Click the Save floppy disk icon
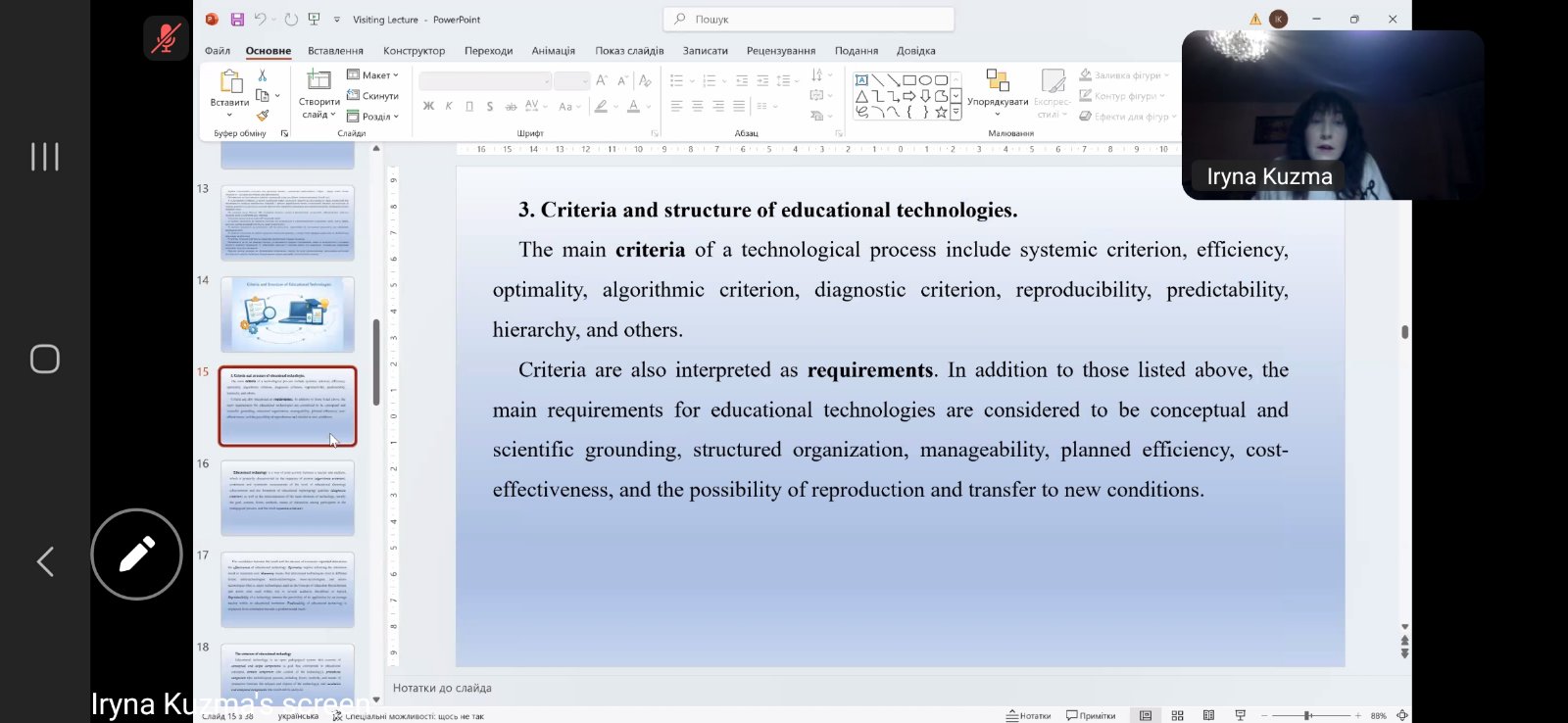 [x=237, y=20]
